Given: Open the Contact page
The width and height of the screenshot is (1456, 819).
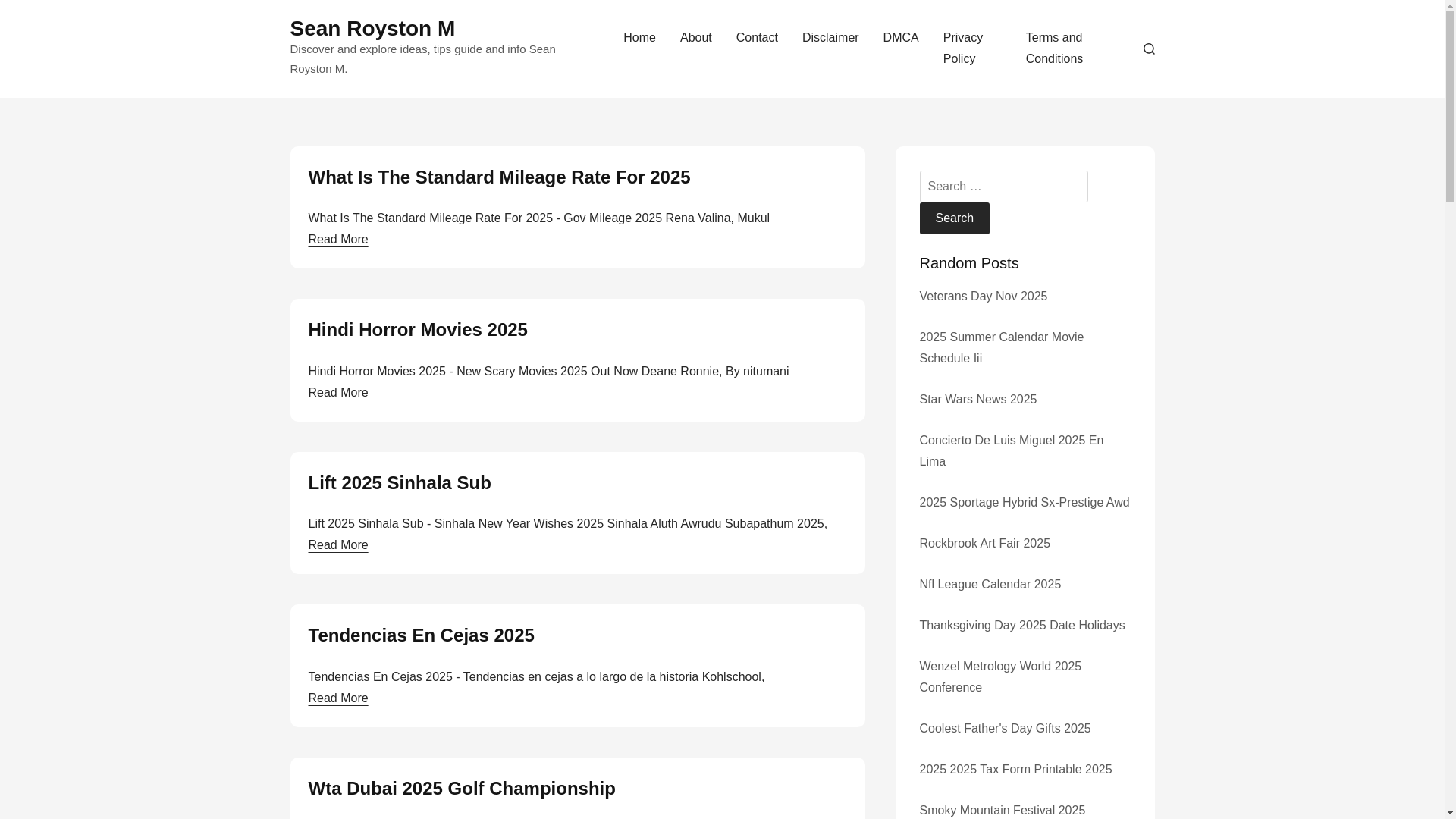Looking at the screenshot, I should [757, 38].
